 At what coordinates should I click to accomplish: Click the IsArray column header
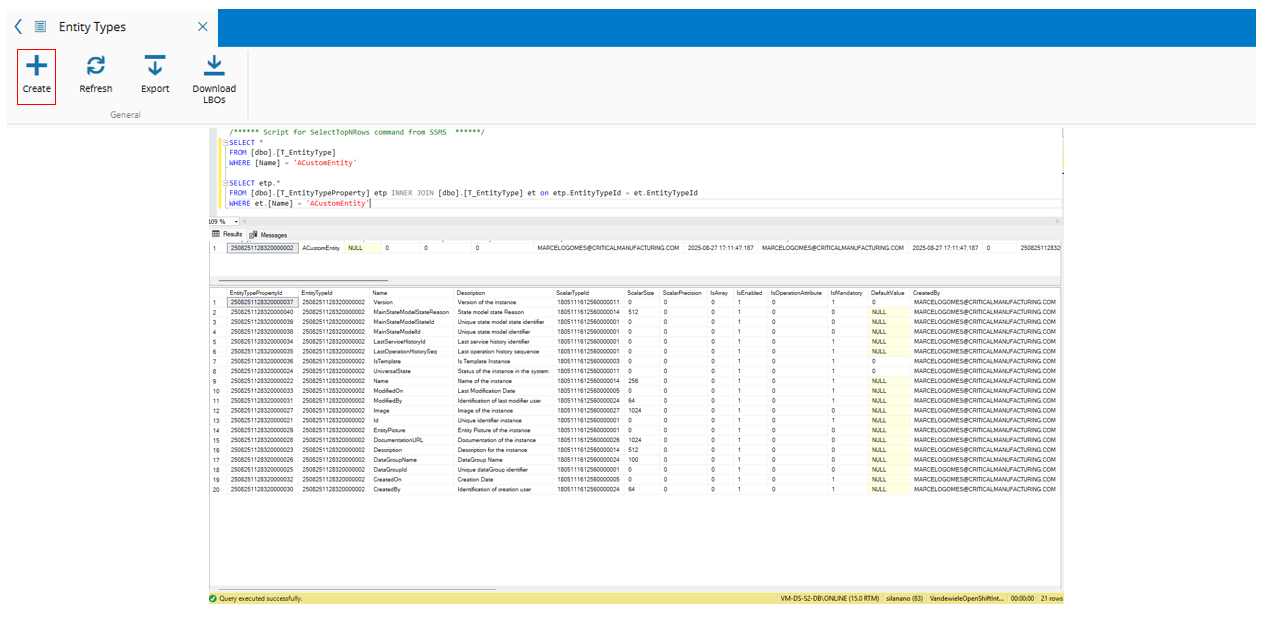tap(721, 293)
